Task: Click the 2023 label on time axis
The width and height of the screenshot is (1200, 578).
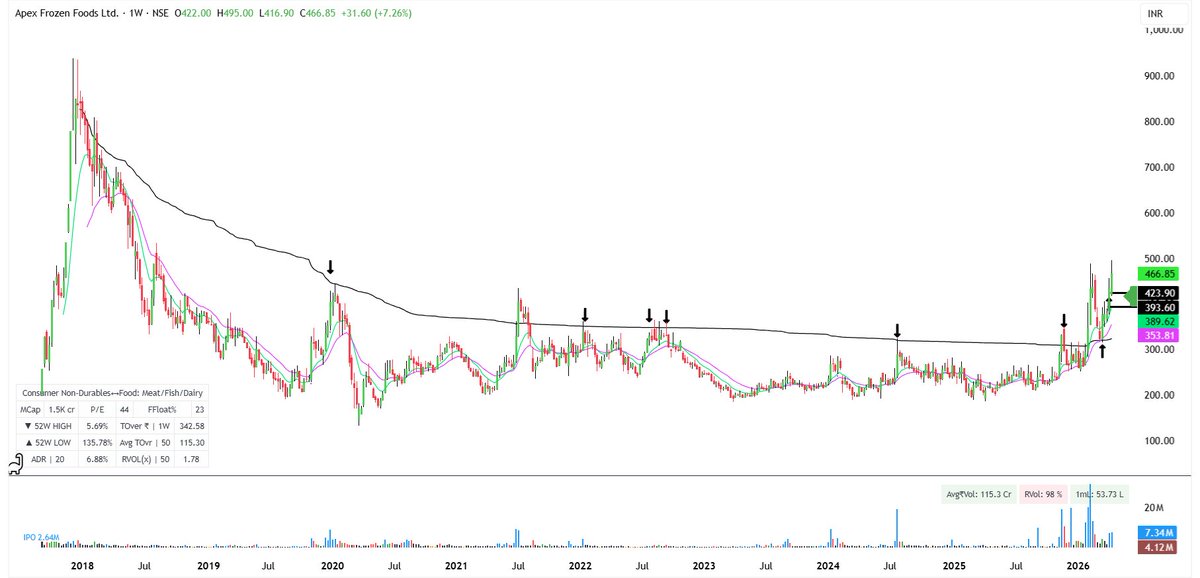Action: (703, 568)
